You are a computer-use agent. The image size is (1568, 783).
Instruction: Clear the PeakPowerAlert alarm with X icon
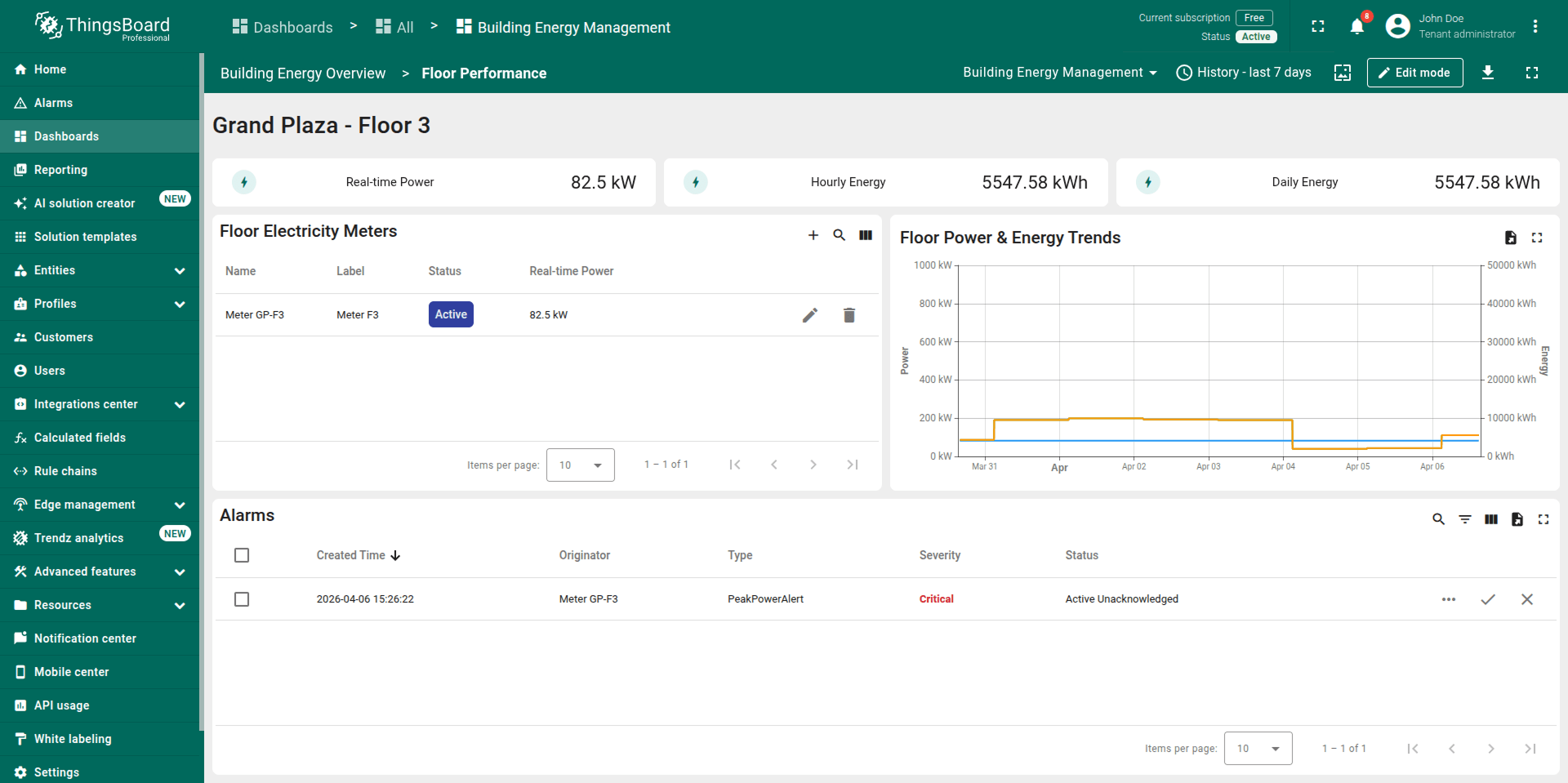click(1526, 599)
